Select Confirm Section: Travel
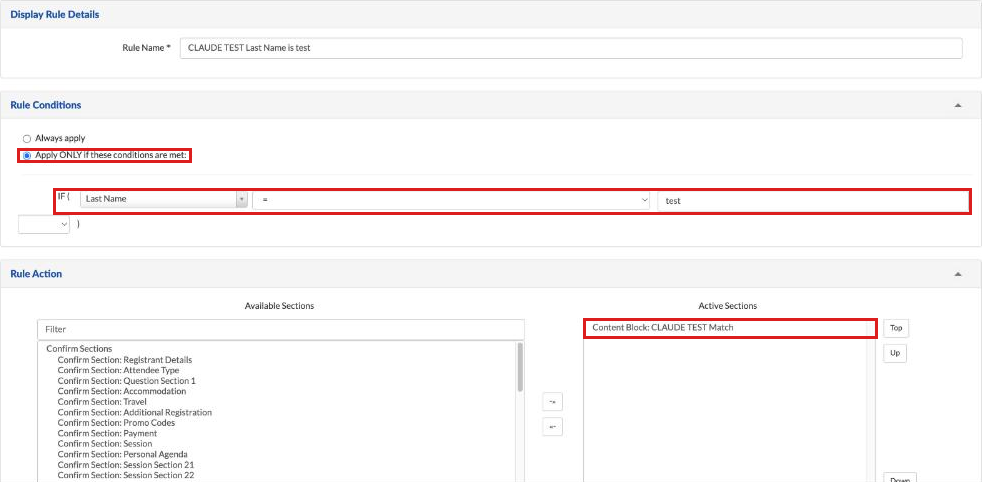 tap(102, 401)
